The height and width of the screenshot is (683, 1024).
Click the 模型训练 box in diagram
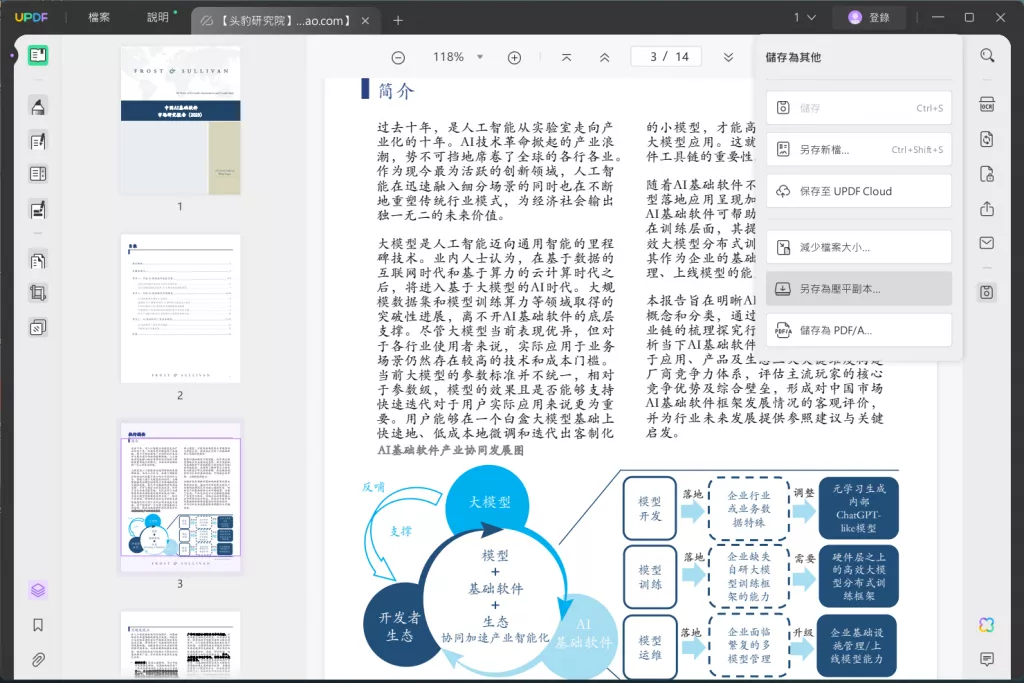650,577
